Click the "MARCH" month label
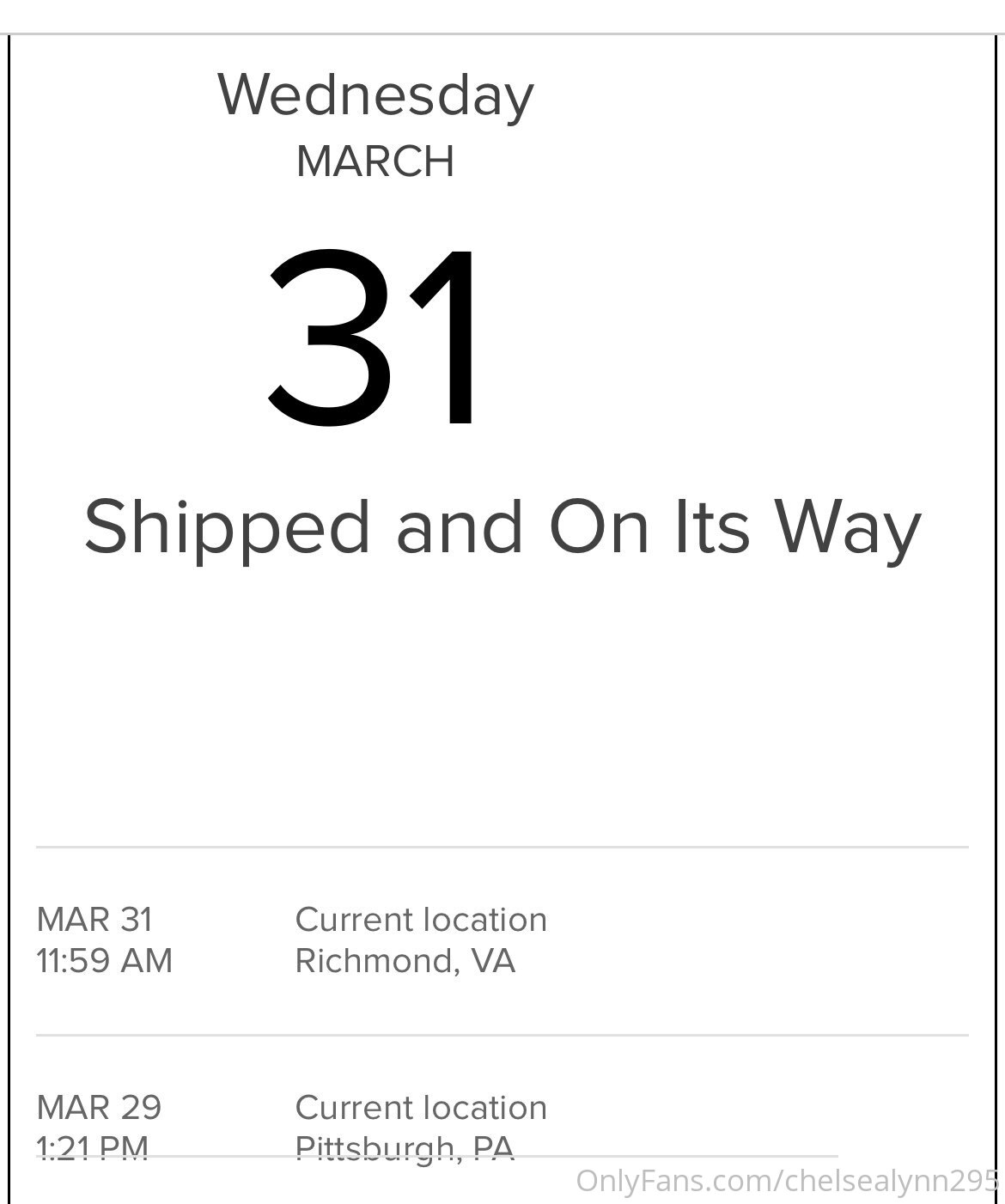Viewport: 1005px width, 1204px height. (375, 161)
